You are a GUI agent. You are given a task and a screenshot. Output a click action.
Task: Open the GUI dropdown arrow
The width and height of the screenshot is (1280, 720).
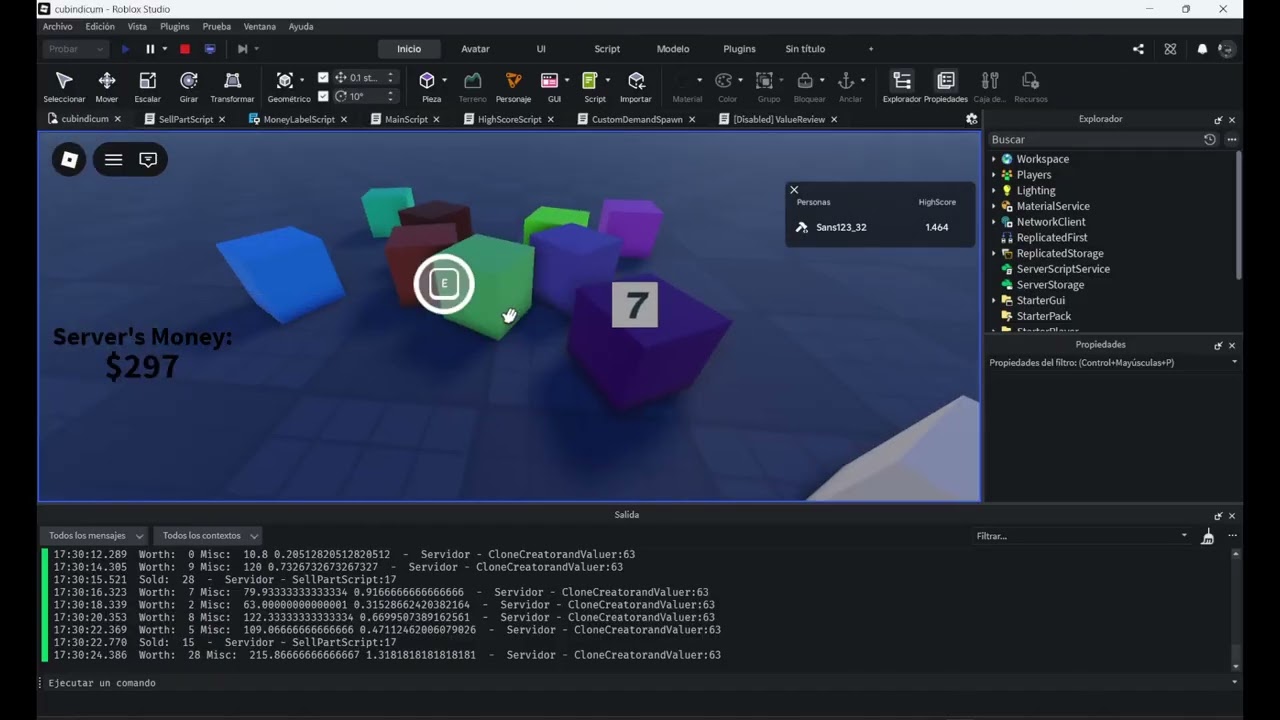pyautogui.click(x=567, y=80)
